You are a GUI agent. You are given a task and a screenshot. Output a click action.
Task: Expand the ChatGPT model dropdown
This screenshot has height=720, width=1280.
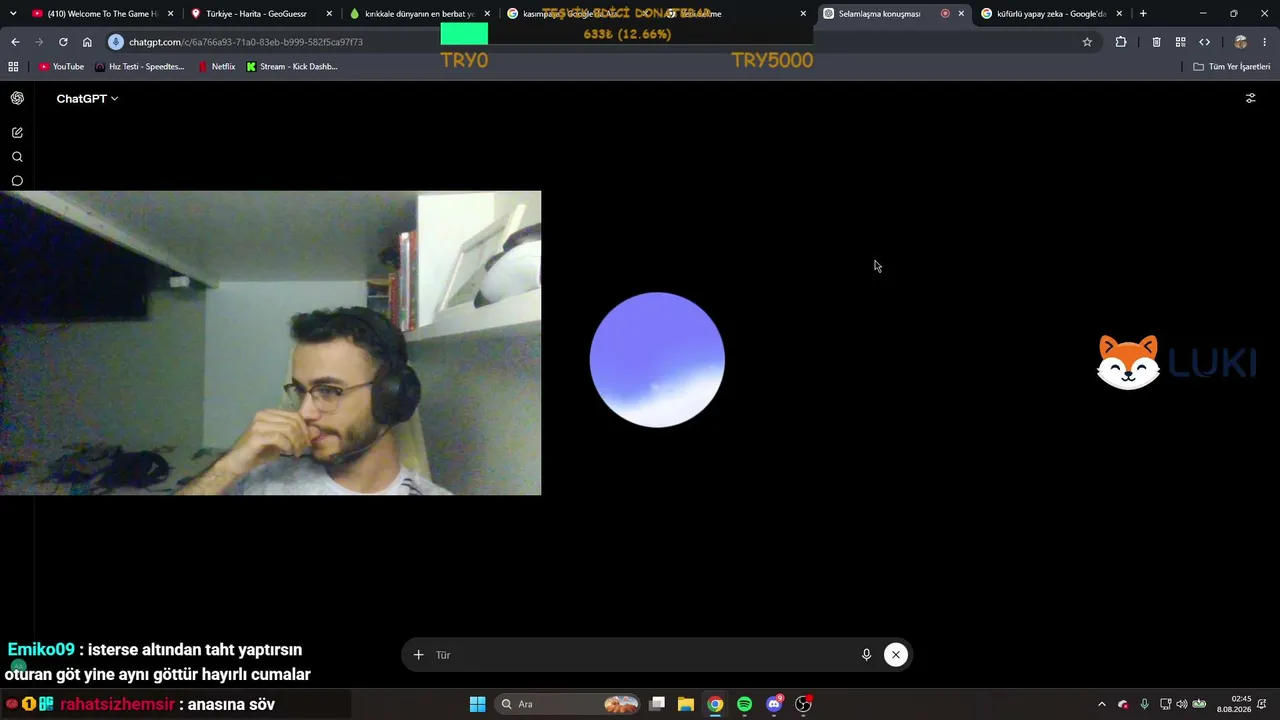[x=87, y=99]
